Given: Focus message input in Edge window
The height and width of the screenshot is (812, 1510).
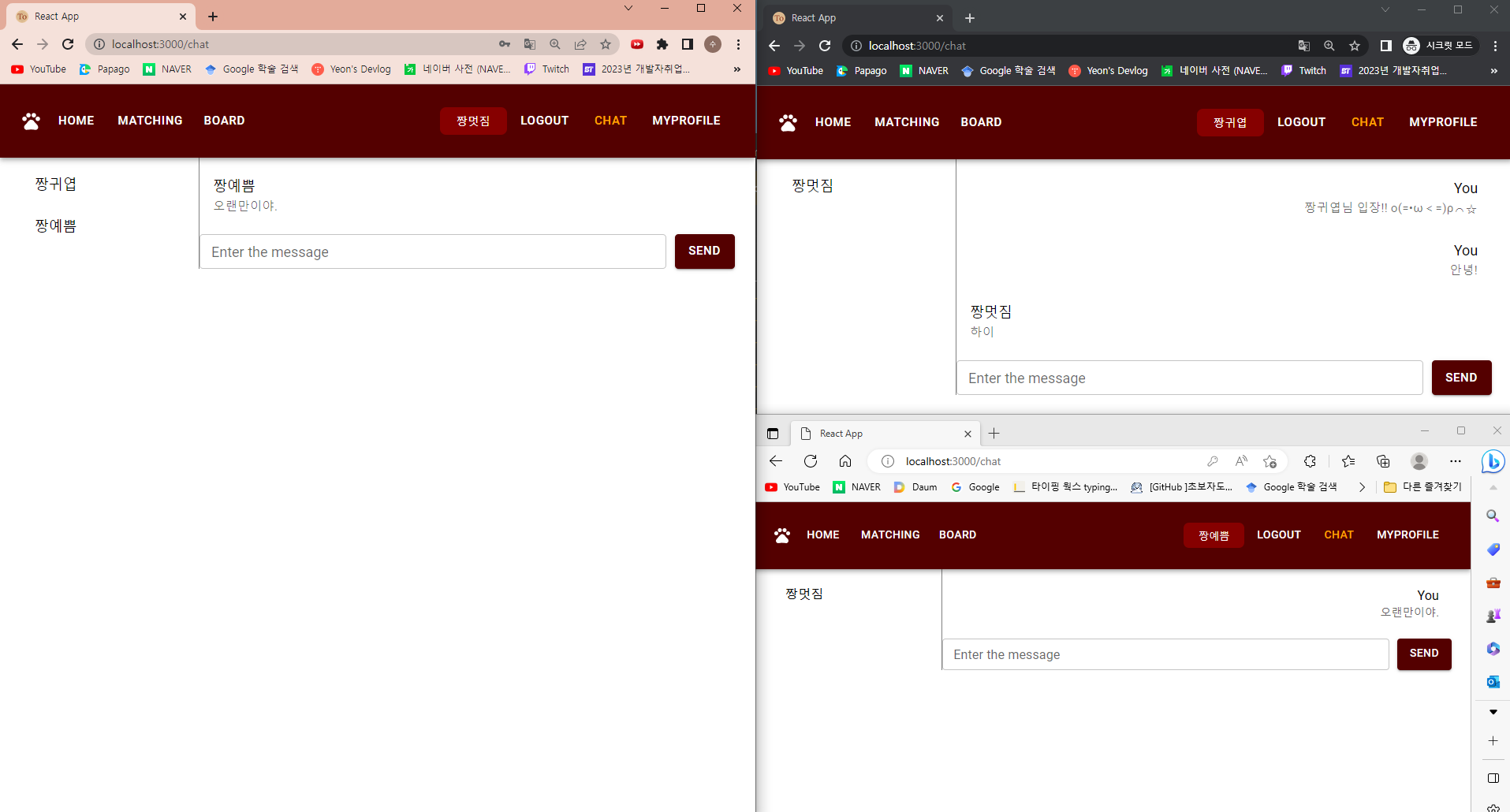Looking at the screenshot, I should click(1165, 654).
